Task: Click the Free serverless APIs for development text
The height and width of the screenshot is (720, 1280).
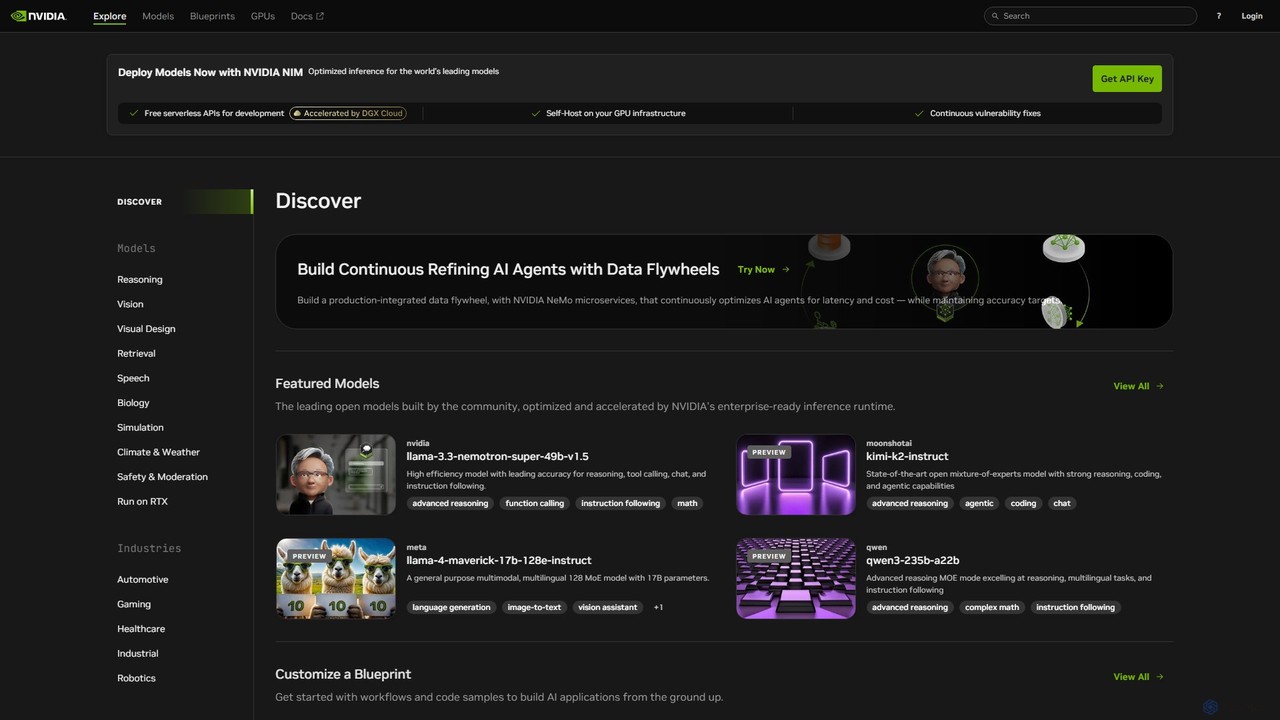Action: point(214,113)
